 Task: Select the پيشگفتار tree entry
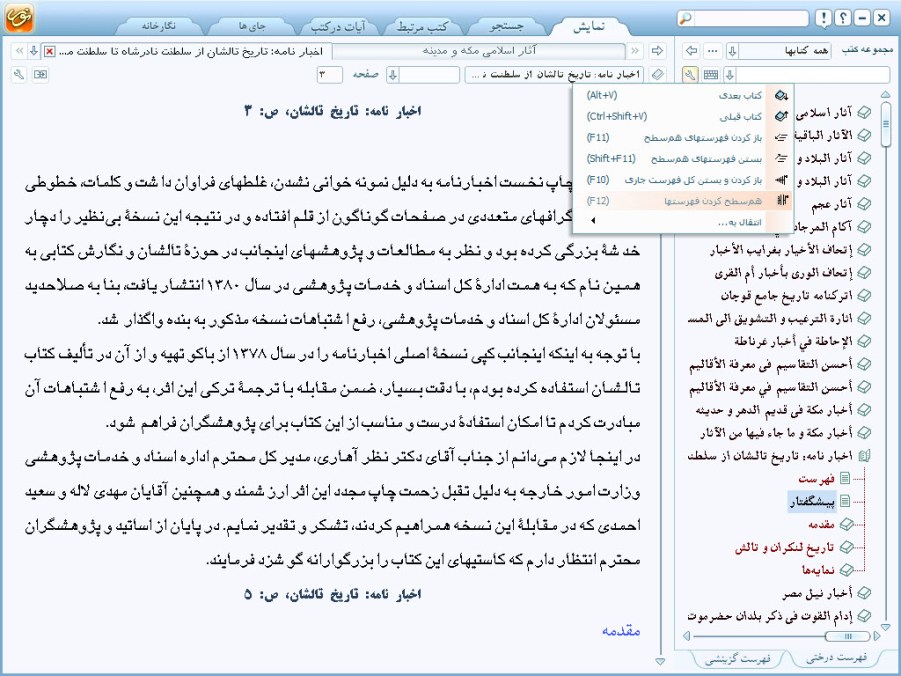pos(811,502)
